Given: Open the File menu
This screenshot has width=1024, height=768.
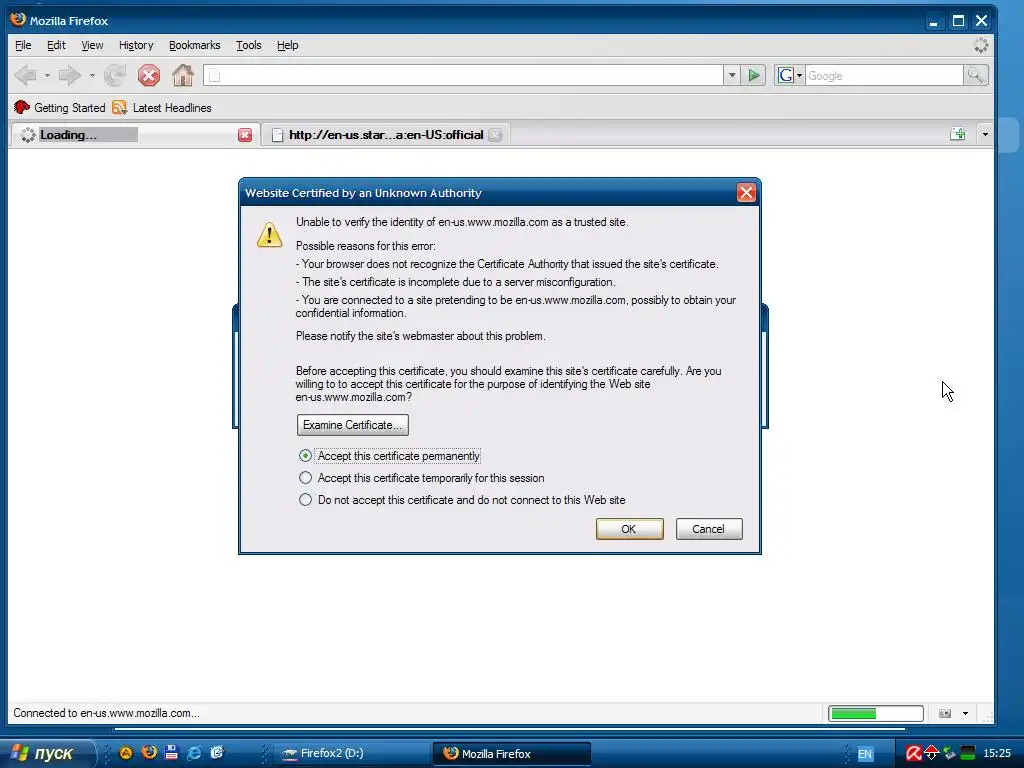Looking at the screenshot, I should coord(23,45).
